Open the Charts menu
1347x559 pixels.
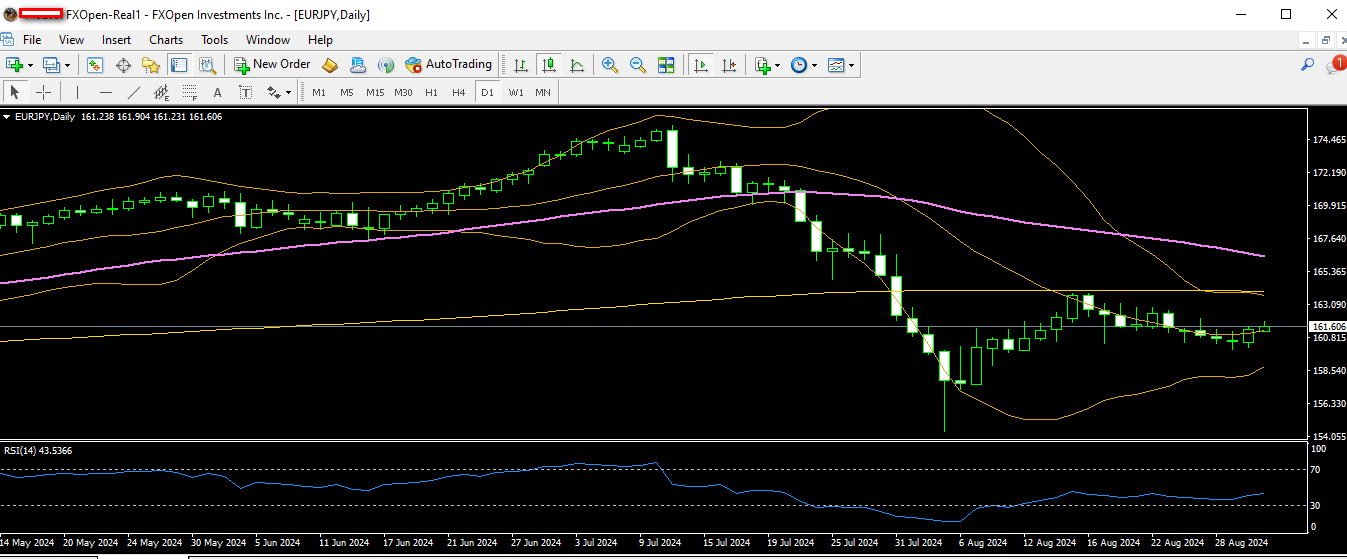(166, 40)
